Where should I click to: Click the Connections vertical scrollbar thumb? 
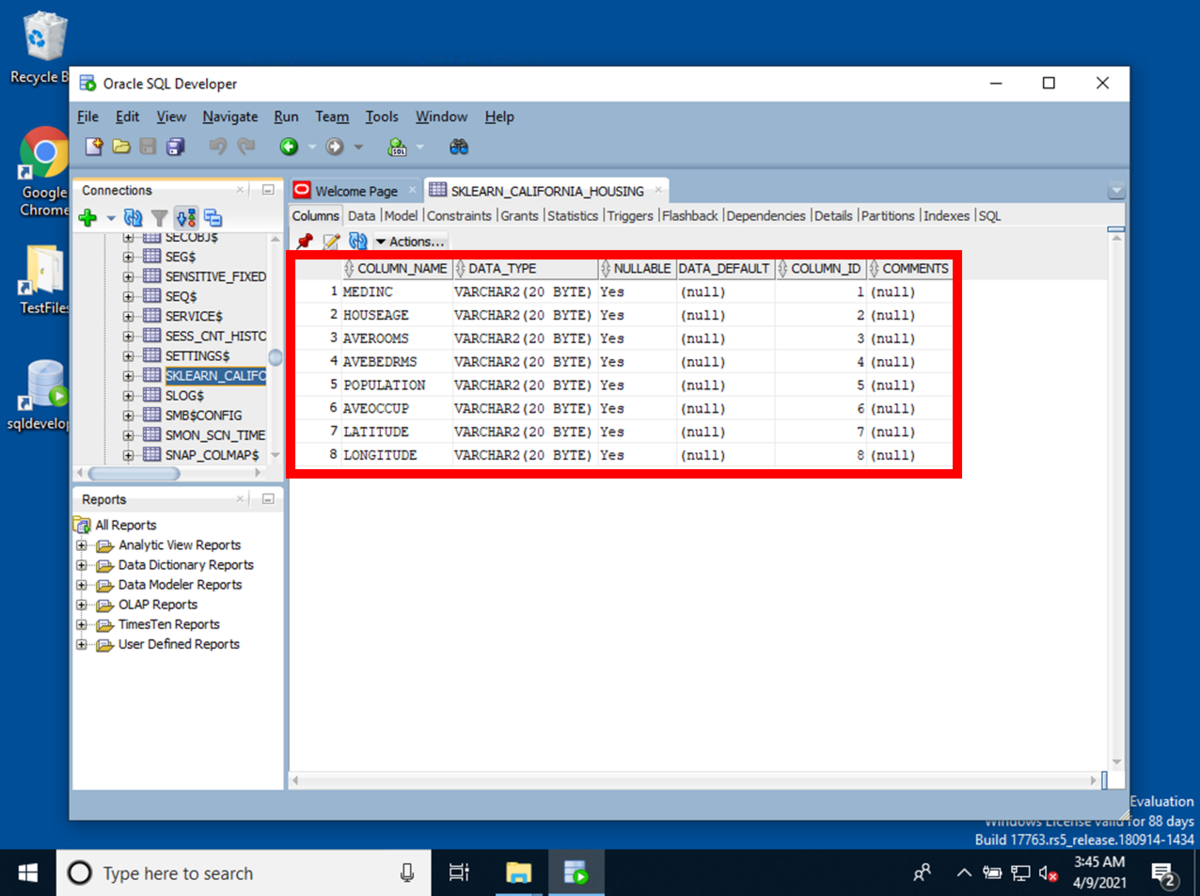pyautogui.click(x=275, y=357)
